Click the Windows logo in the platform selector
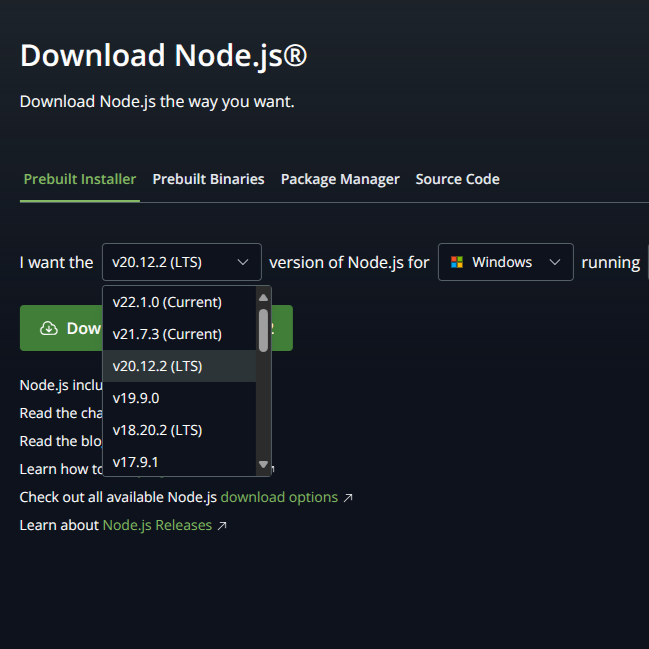Image resolution: width=649 pixels, height=649 pixels. coord(457,262)
